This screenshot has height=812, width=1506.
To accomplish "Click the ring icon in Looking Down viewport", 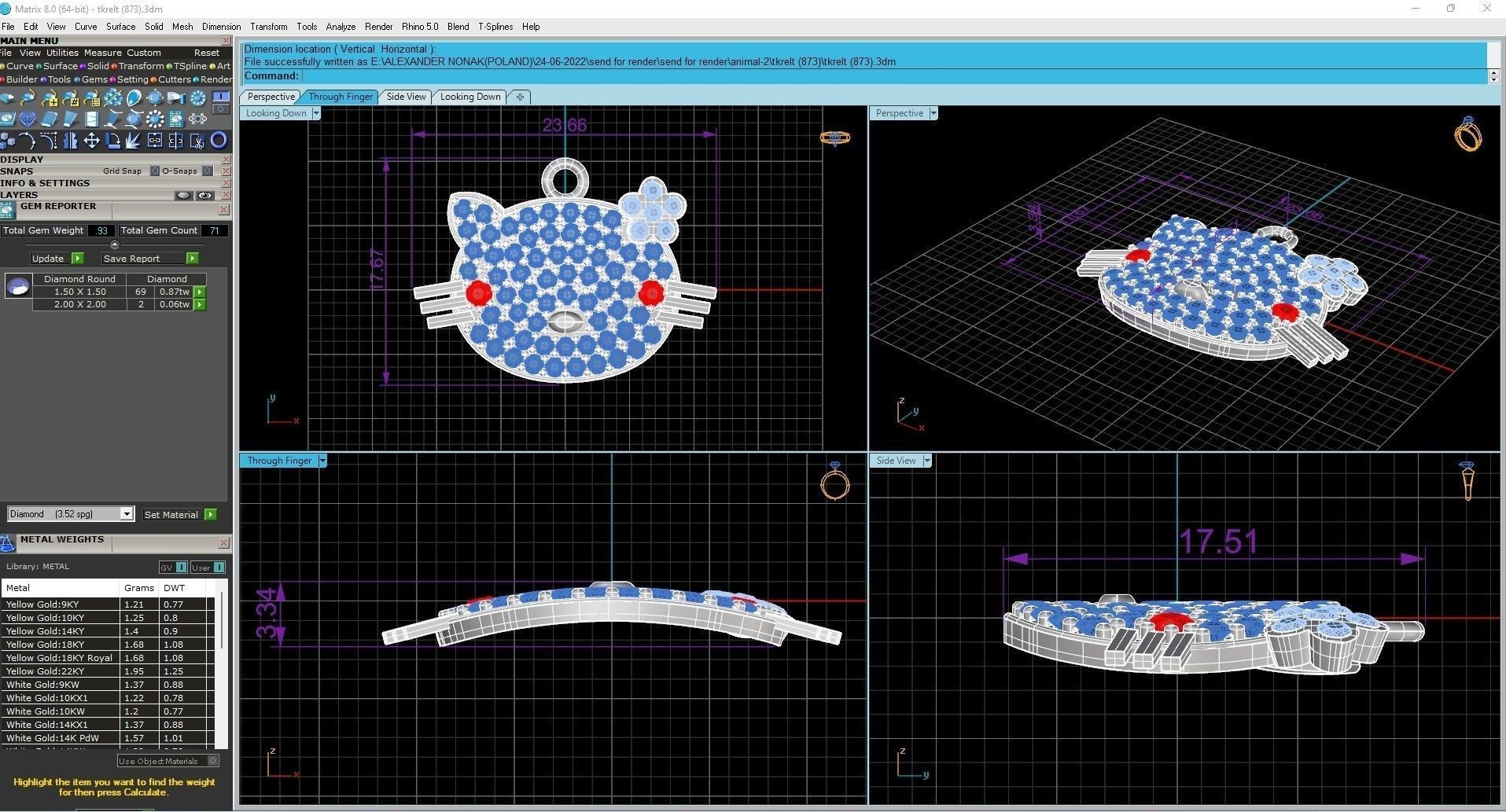I will (834, 138).
